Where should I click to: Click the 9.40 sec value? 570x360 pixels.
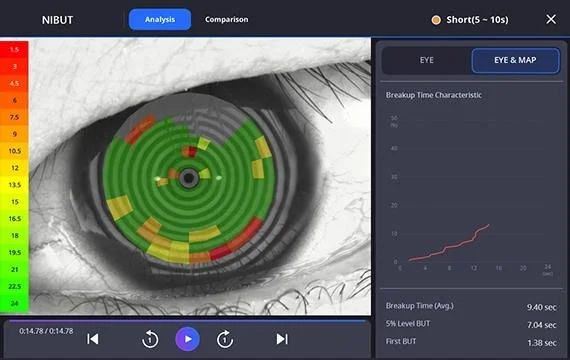(x=542, y=307)
